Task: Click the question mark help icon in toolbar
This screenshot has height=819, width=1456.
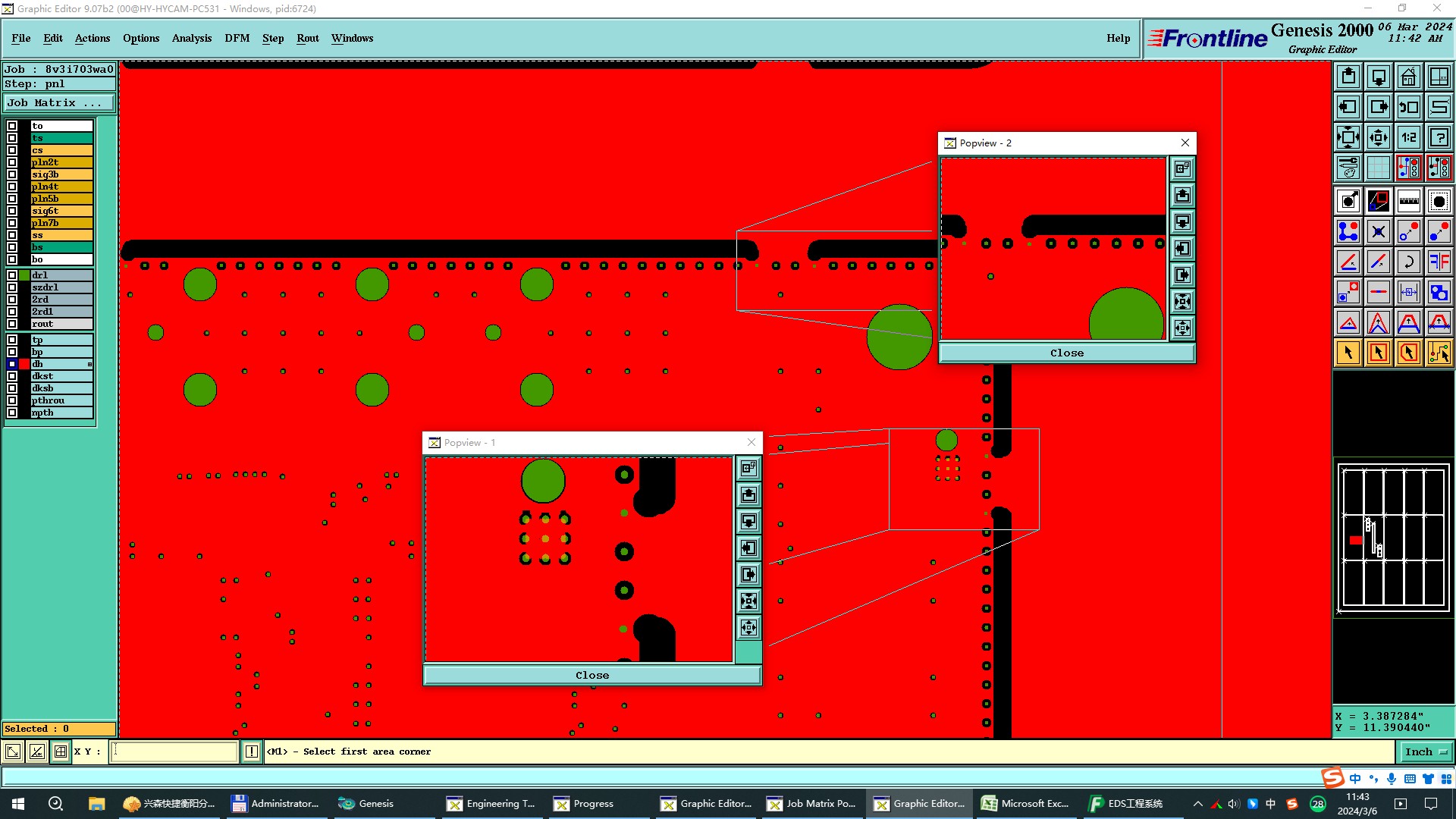Action: click(x=1439, y=137)
